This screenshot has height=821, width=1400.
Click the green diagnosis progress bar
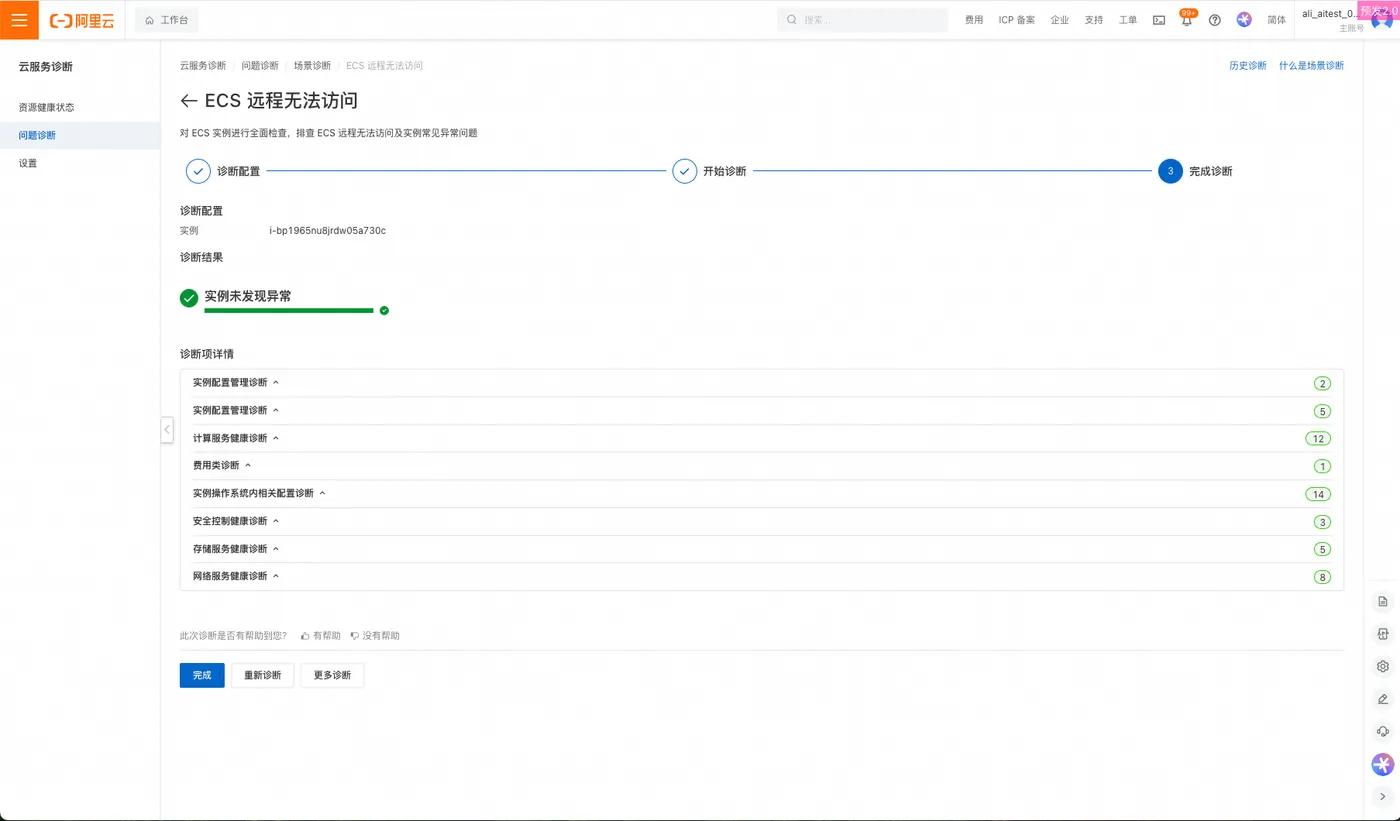point(289,311)
